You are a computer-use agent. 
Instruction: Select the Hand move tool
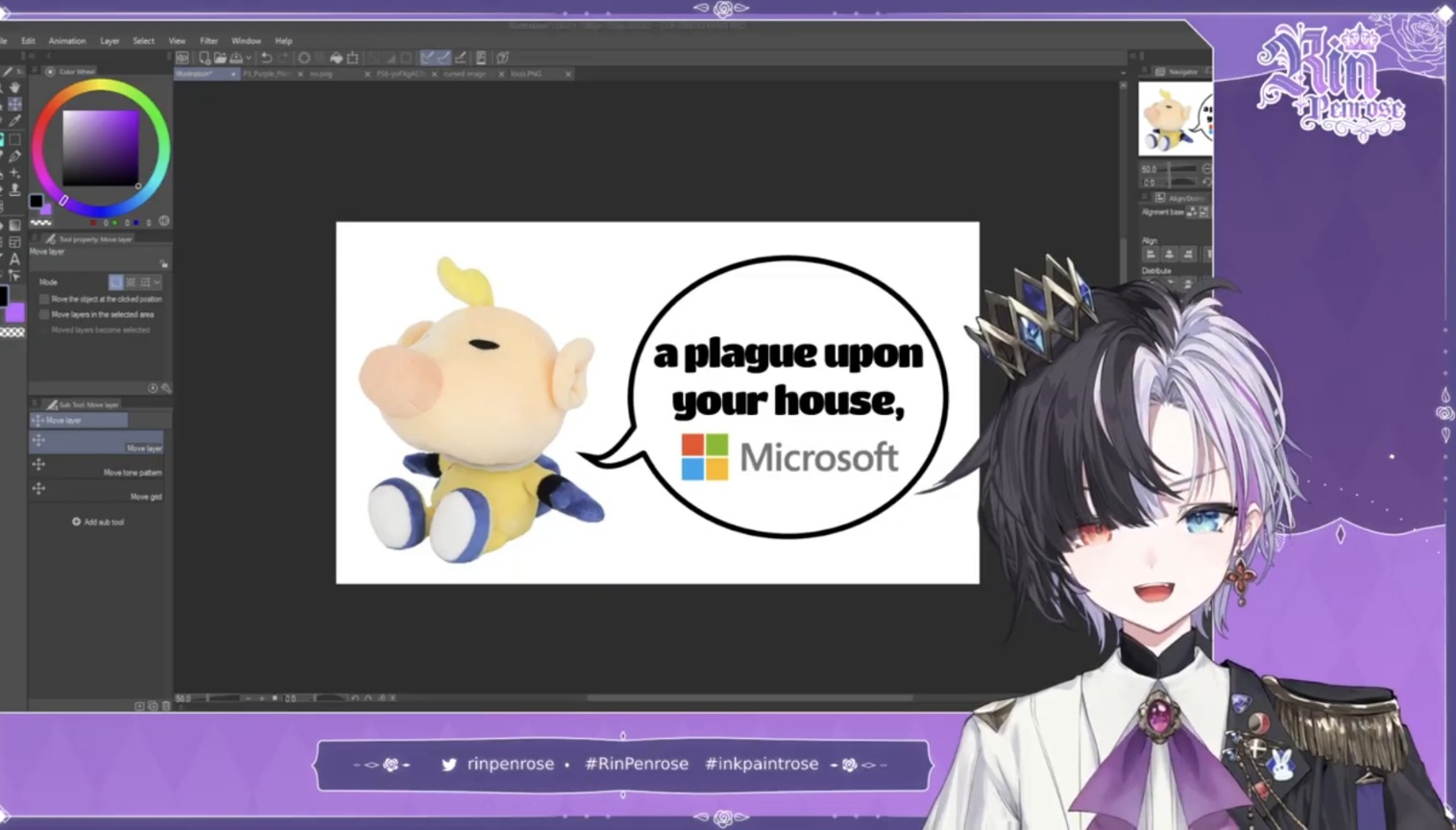click(14, 87)
